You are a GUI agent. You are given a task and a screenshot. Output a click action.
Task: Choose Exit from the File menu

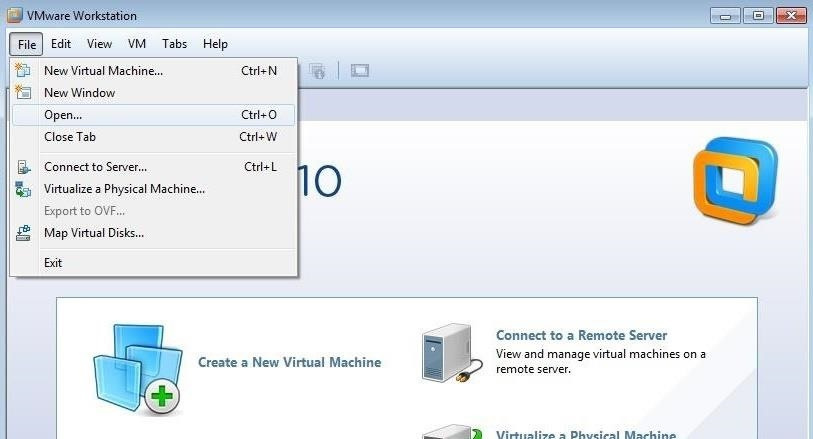click(53, 263)
